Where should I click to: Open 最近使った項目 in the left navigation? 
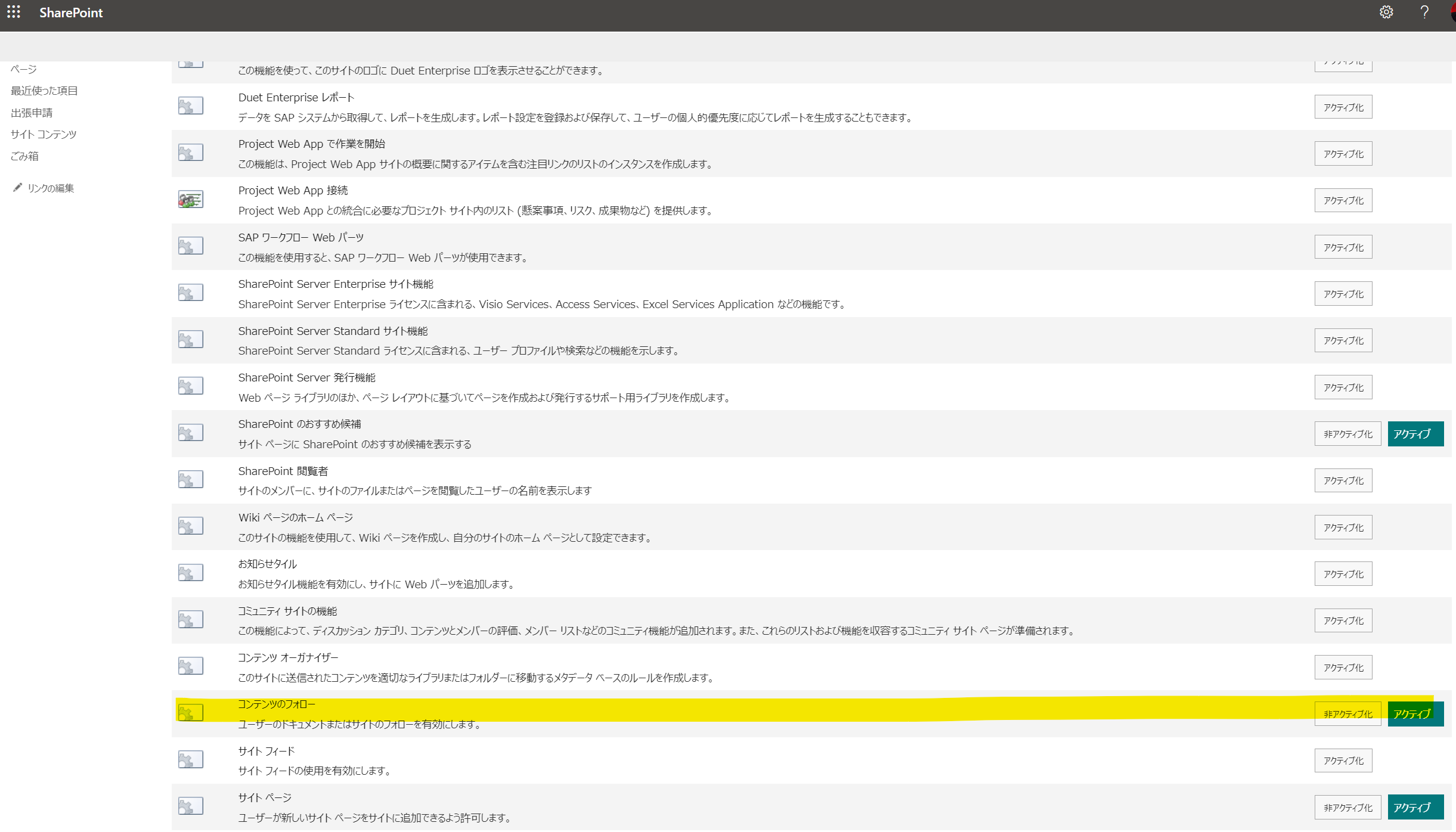point(44,91)
